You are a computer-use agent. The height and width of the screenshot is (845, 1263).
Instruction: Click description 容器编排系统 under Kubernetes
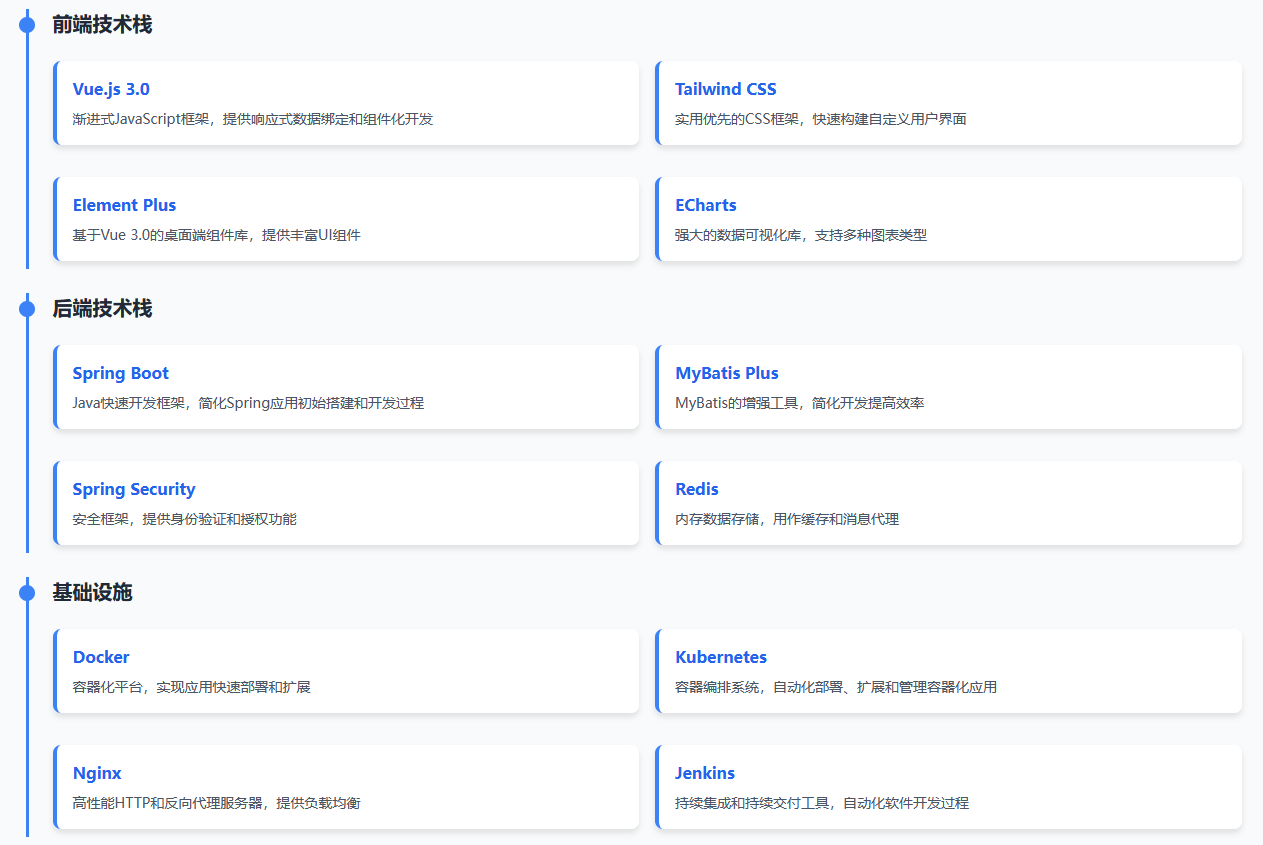point(836,687)
